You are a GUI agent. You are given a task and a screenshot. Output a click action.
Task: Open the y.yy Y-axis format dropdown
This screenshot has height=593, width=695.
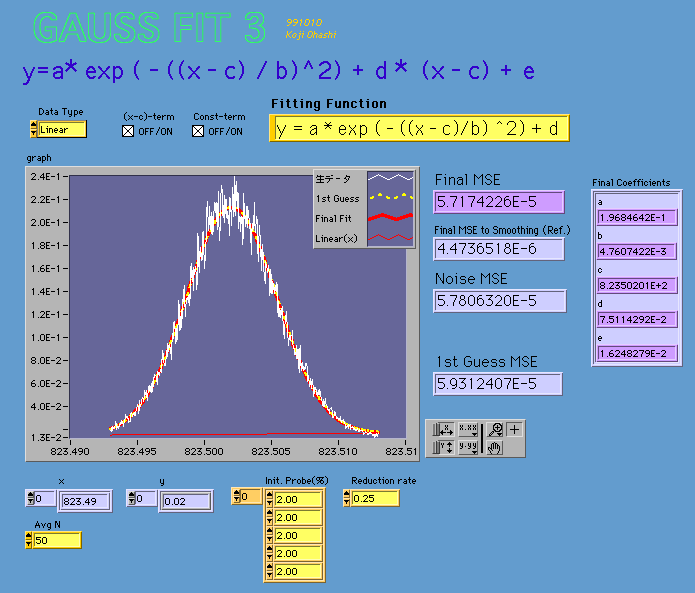point(467,447)
